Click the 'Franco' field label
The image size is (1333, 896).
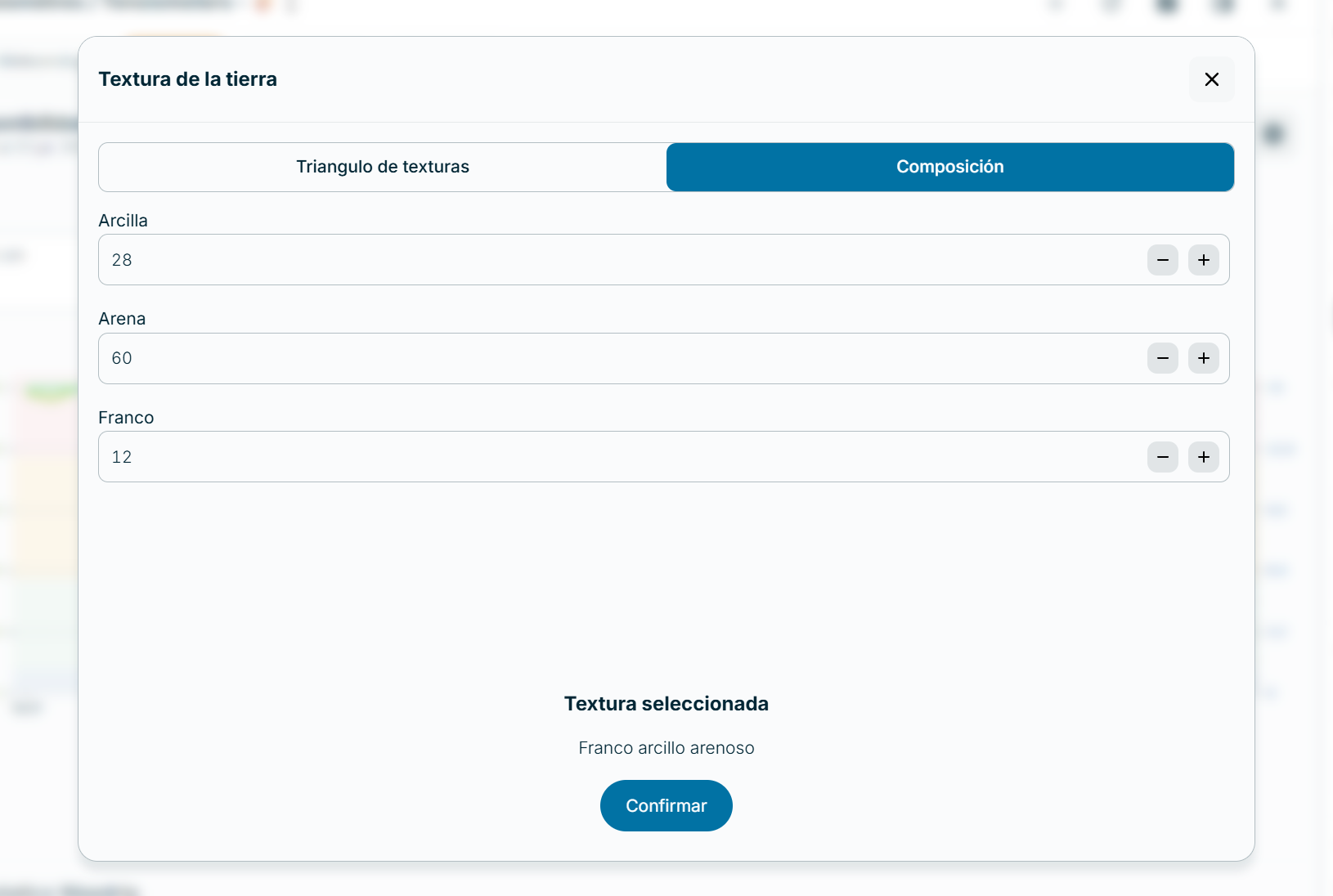click(126, 418)
